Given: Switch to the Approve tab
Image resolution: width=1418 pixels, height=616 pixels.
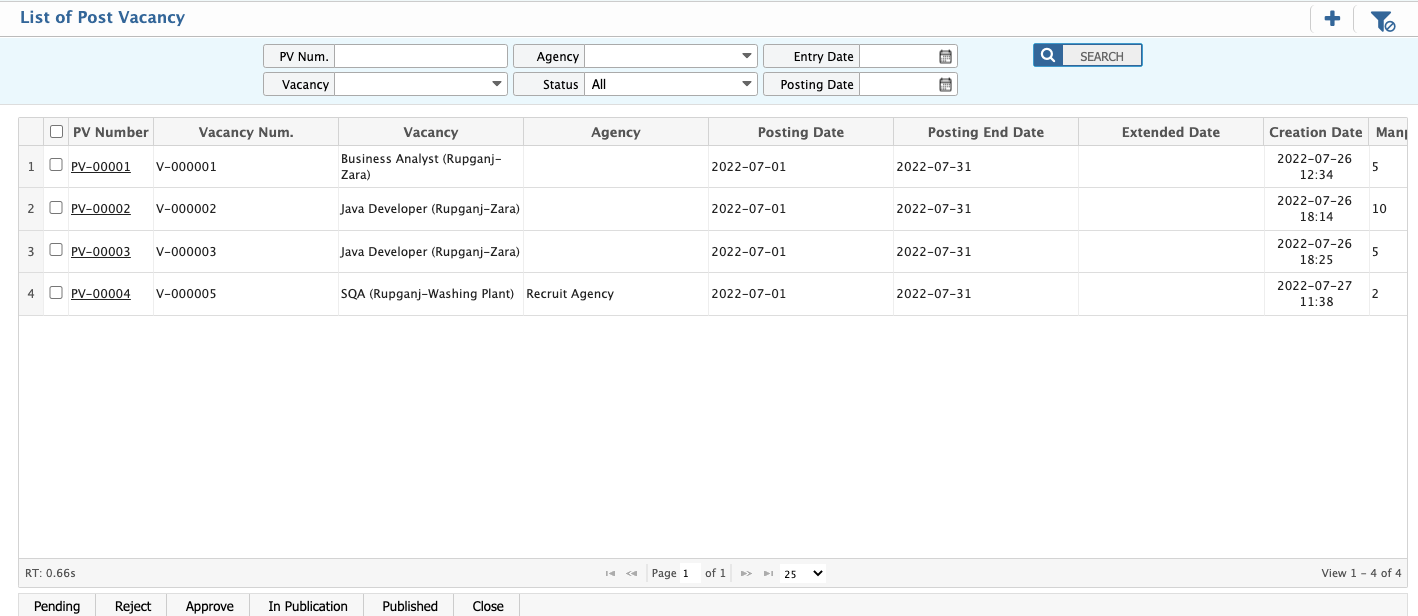Looking at the screenshot, I should pyautogui.click(x=208, y=606).
